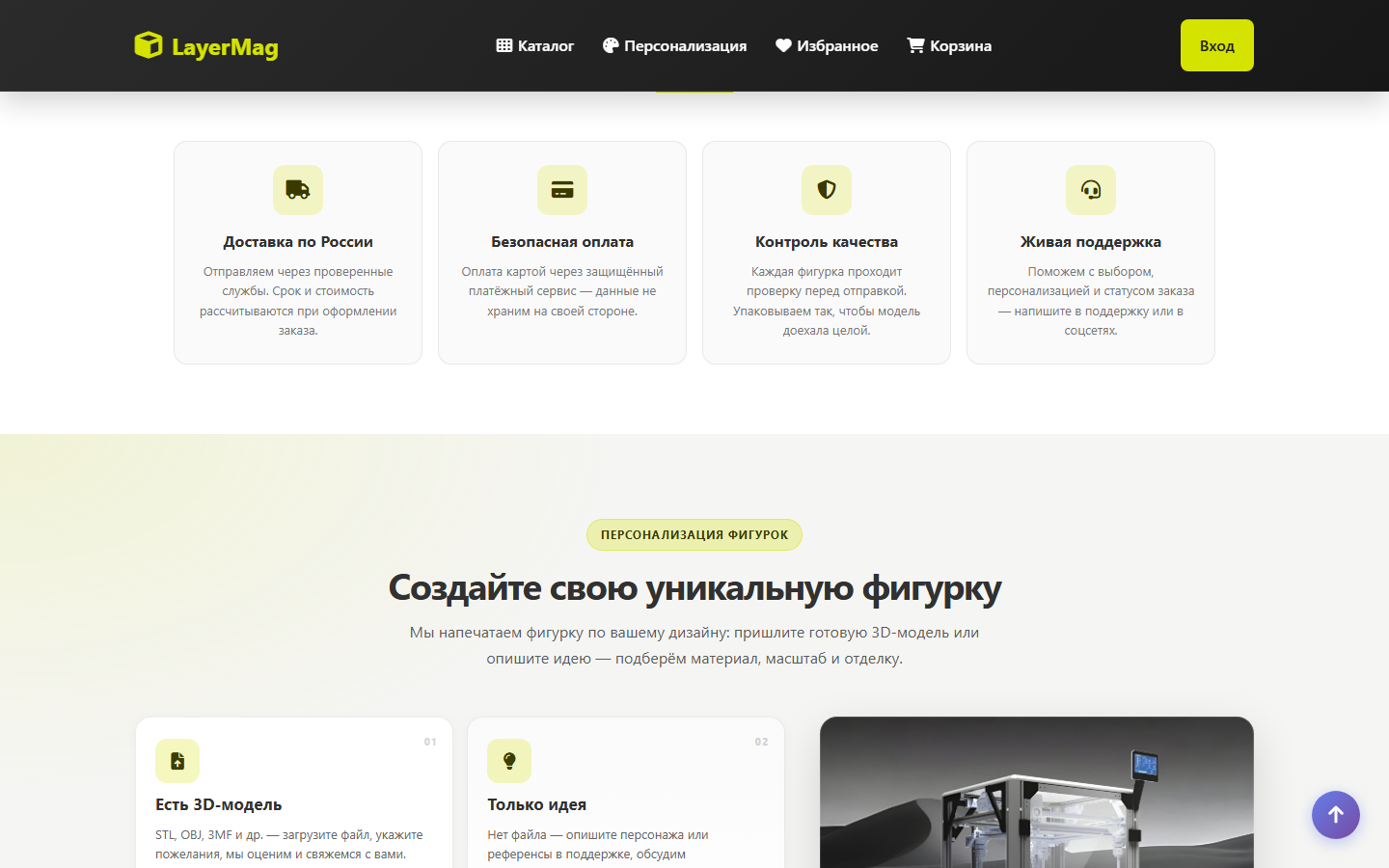Select the Живая поддержка heading

pyautogui.click(x=1091, y=242)
